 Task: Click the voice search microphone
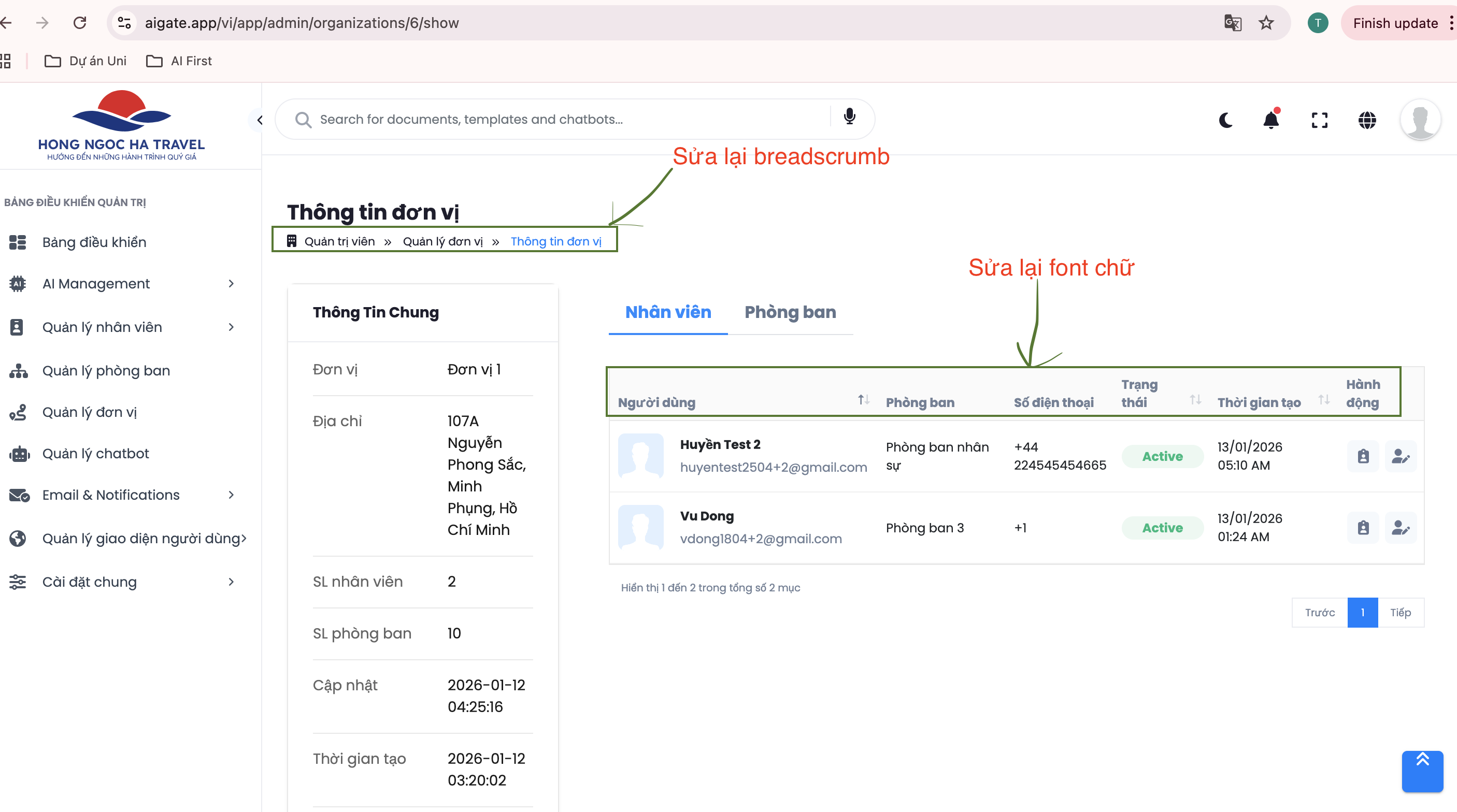tap(849, 117)
